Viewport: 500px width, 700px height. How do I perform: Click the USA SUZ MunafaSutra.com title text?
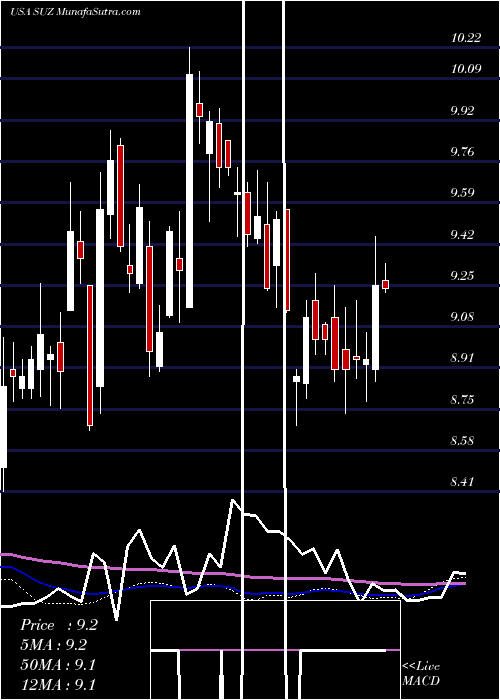75,12
